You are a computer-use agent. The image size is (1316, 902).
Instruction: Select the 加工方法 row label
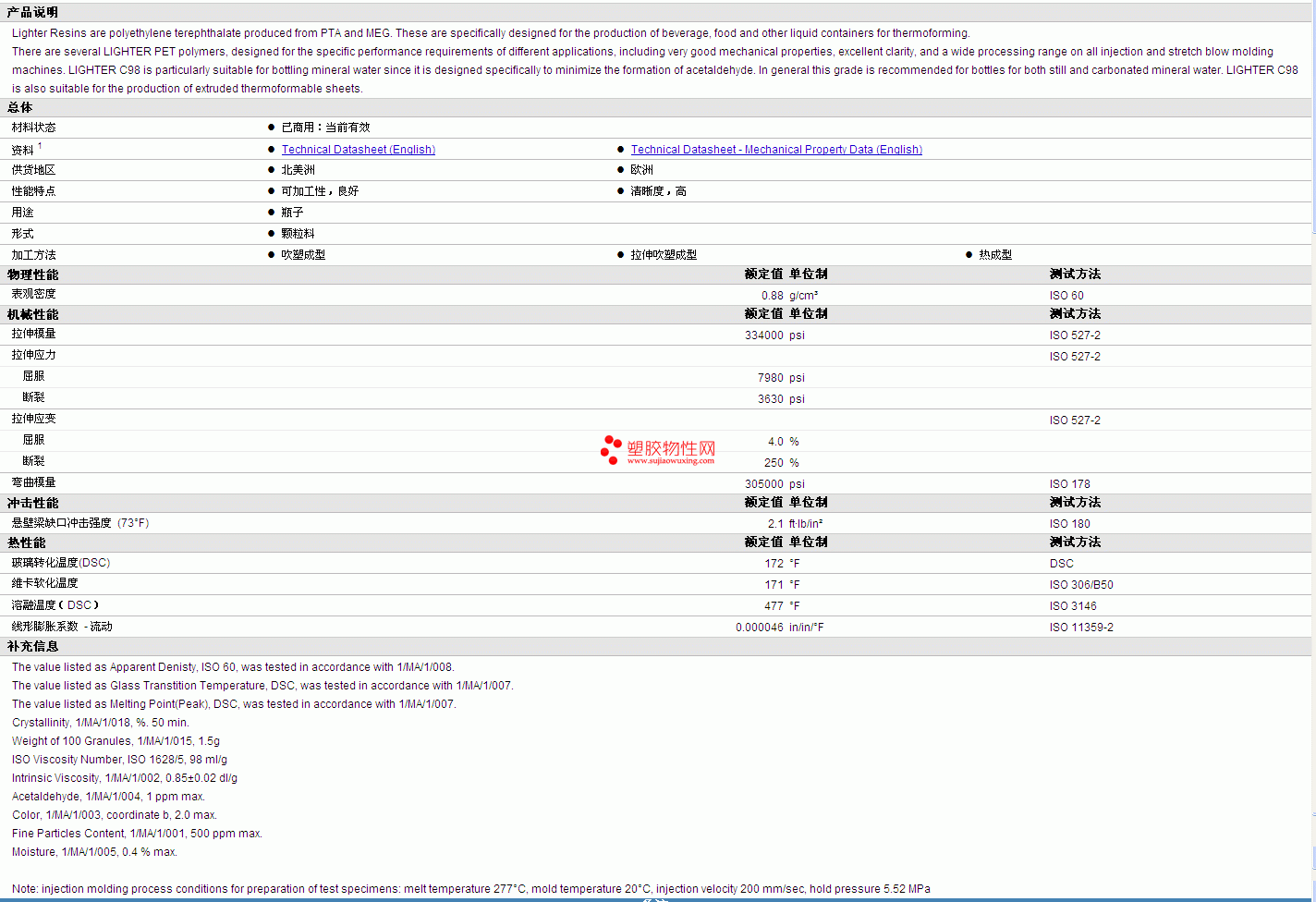(x=33, y=255)
